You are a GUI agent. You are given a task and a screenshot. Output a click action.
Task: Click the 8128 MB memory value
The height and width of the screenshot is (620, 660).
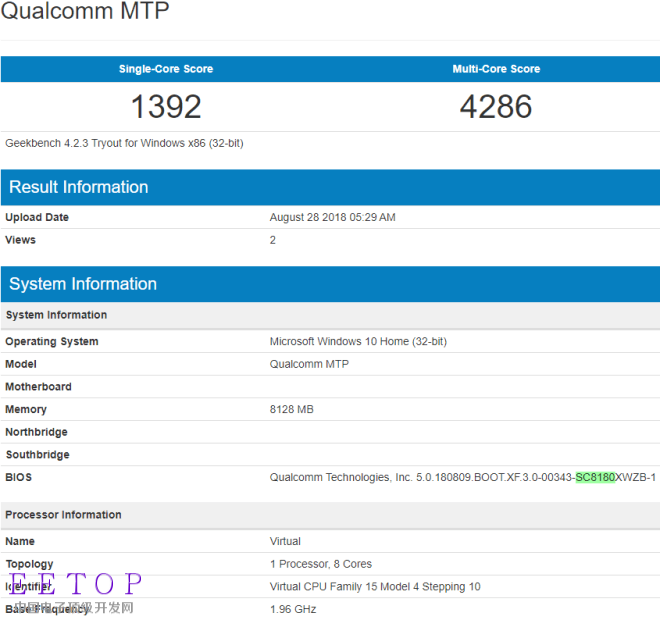click(292, 409)
